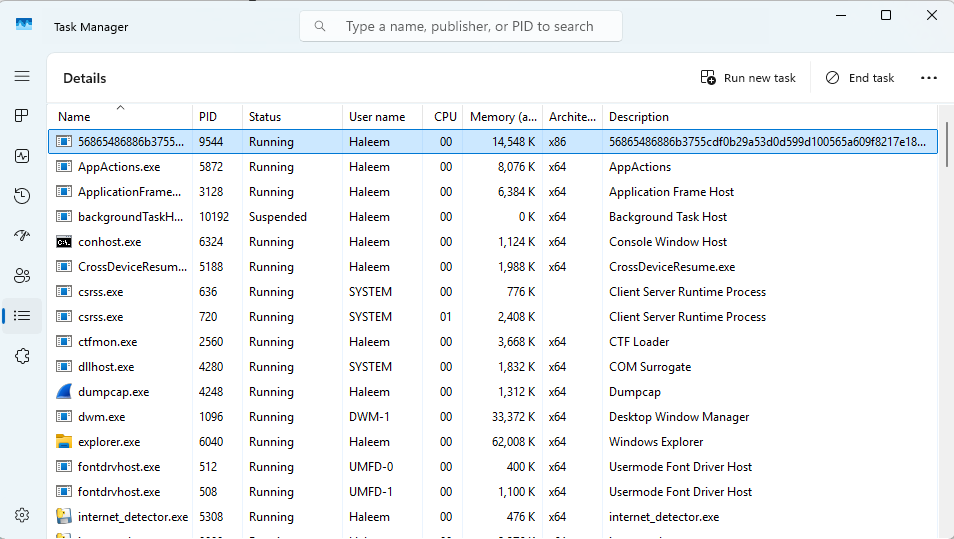Click the Application Frame Host description
Image resolution: width=954 pixels, height=539 pixels.
671,192
